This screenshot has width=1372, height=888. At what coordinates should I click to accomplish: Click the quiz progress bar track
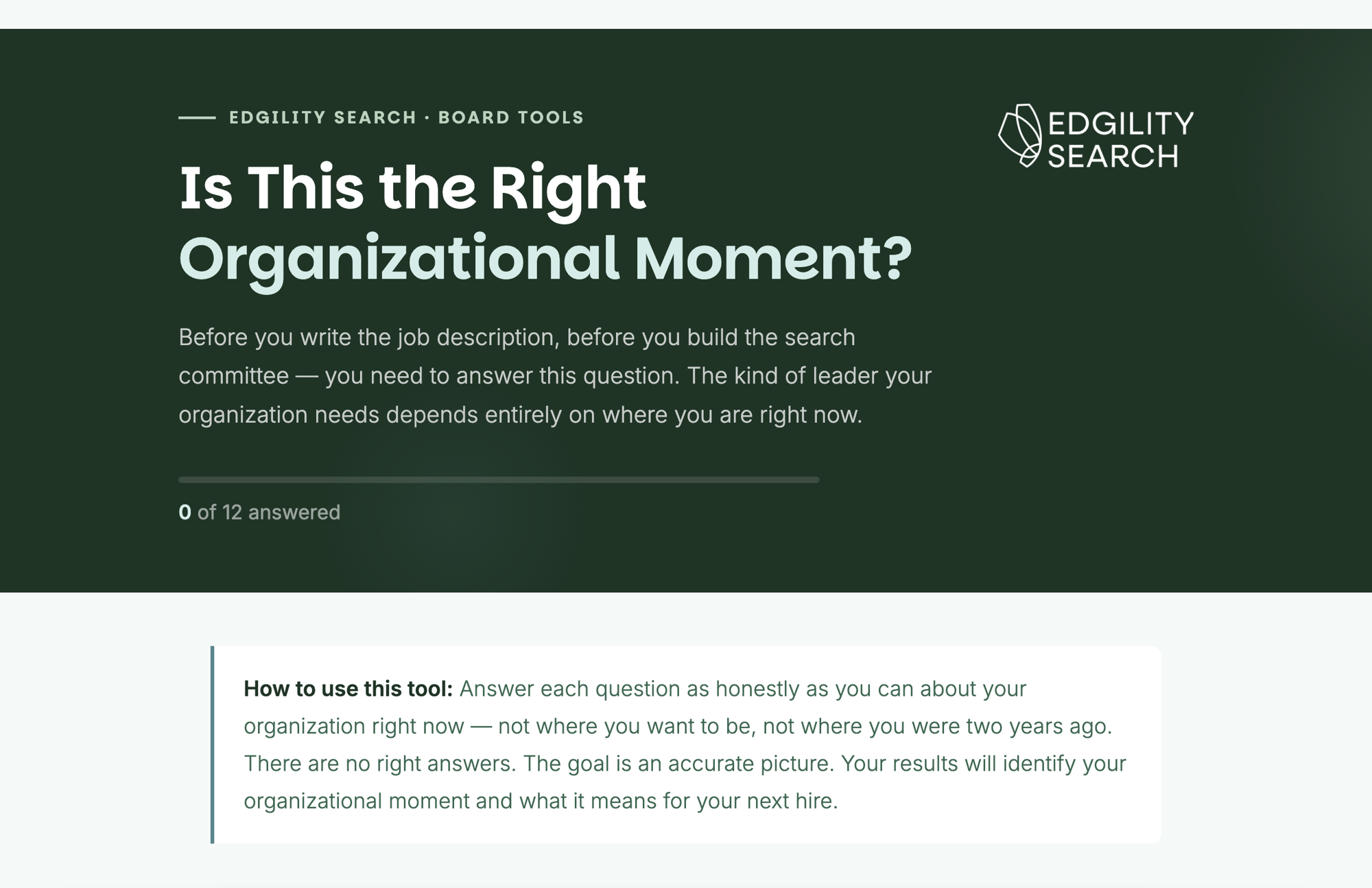point(499,480)
